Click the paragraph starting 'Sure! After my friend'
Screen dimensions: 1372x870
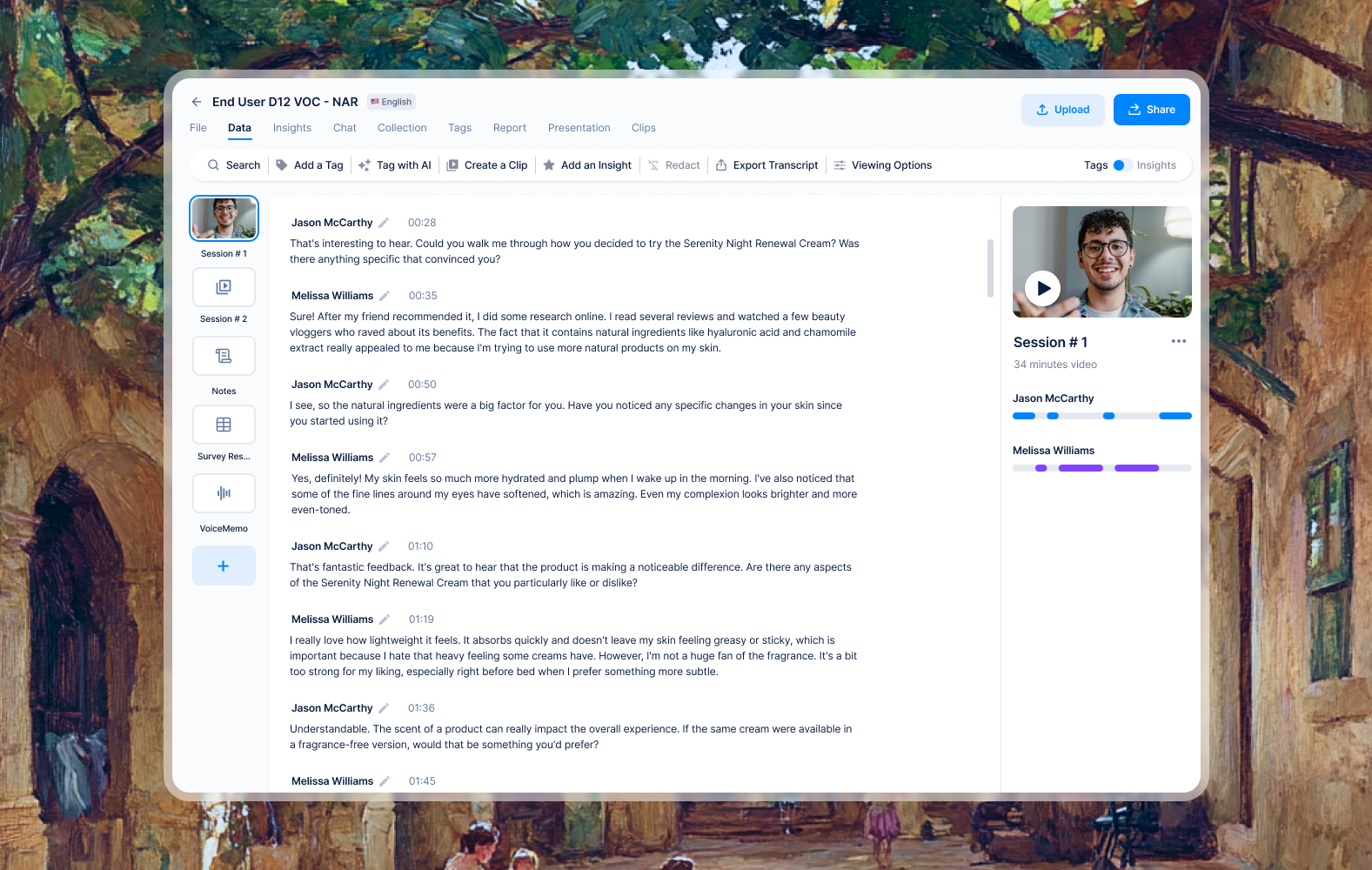(x=572, y=332)
